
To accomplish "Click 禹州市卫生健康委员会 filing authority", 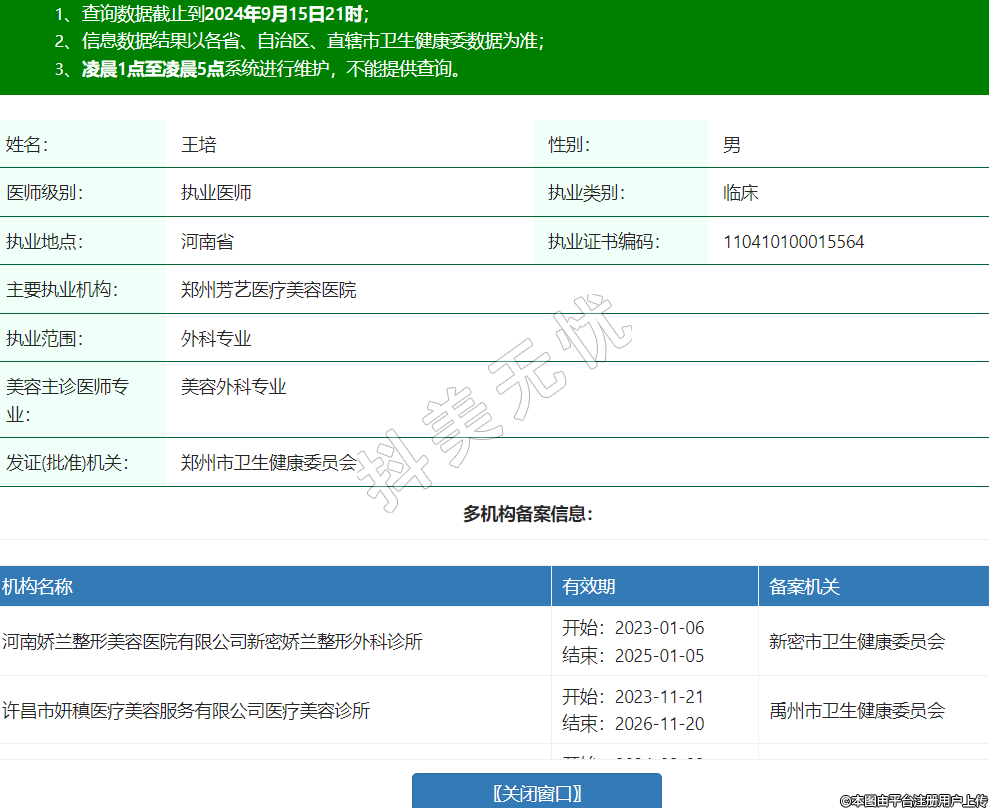I will pos(857,711).
